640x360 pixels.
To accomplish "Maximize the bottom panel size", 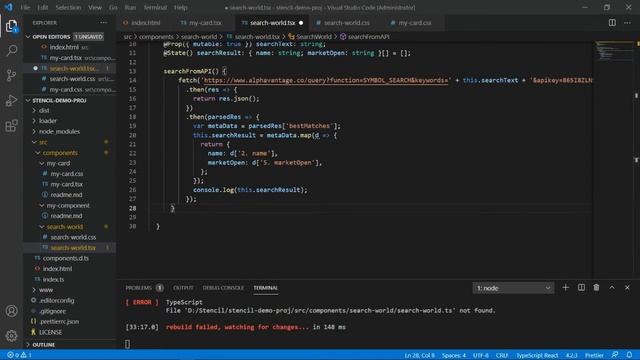I will (612, 288).
